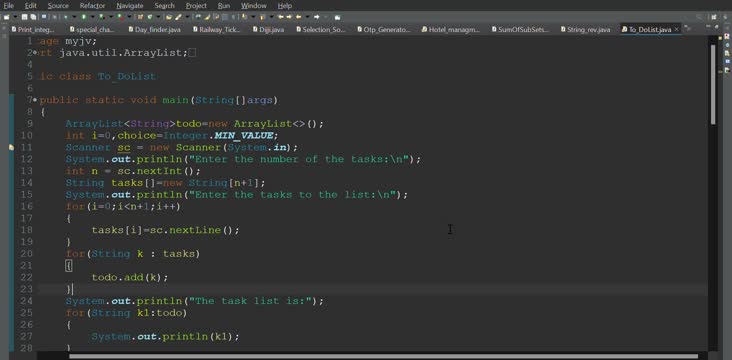This screenshot has width=732, height=360.
Task: Expand the folded imports box after ArrayList
Action: tap(191, 53)
